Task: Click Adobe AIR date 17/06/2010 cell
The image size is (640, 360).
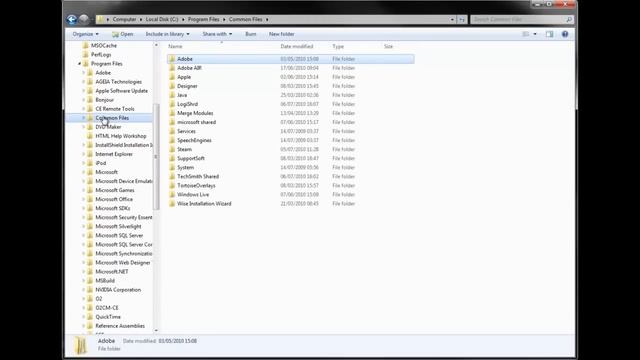Action: tap(299, 68)
